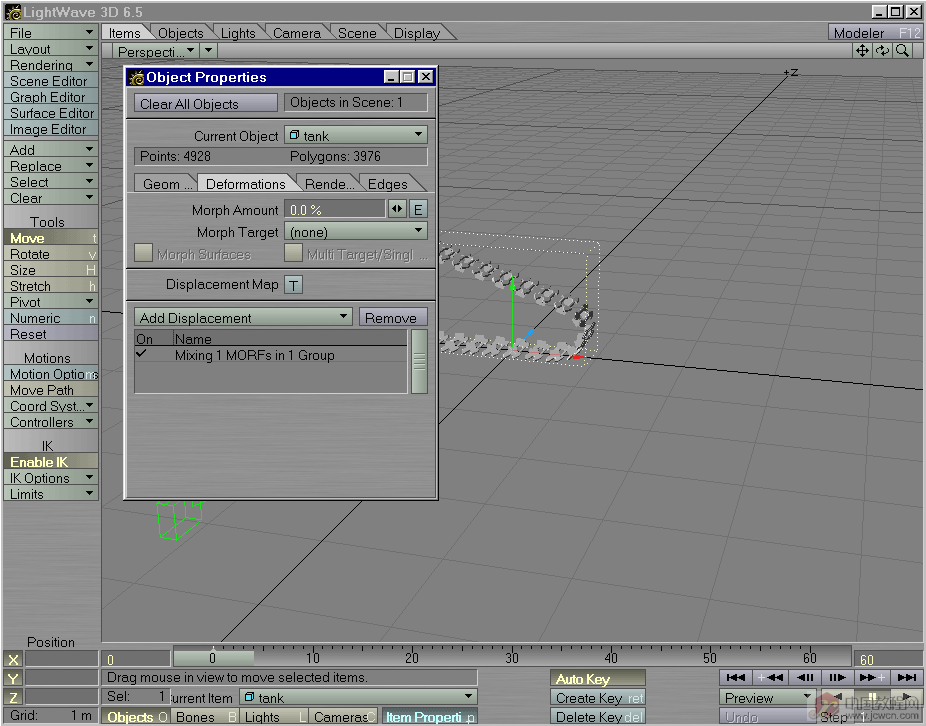926x726 pixels.
Task: Expand the Perspective view type dropdown
Action: pyautogui.click(x=156, y=51)
